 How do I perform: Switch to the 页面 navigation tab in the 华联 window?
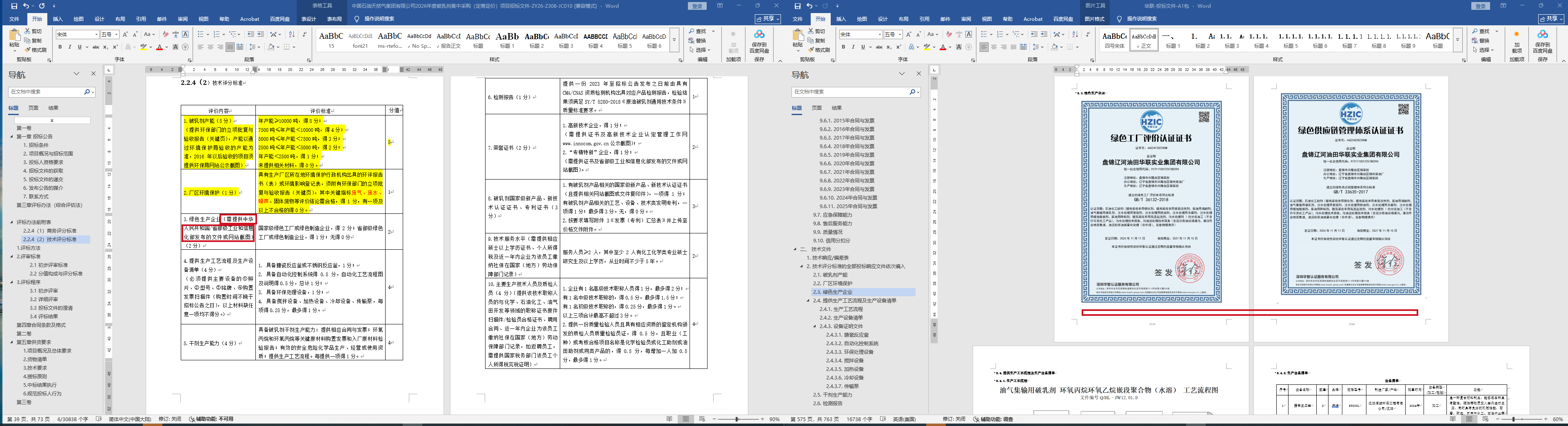[x=816, y=108]
